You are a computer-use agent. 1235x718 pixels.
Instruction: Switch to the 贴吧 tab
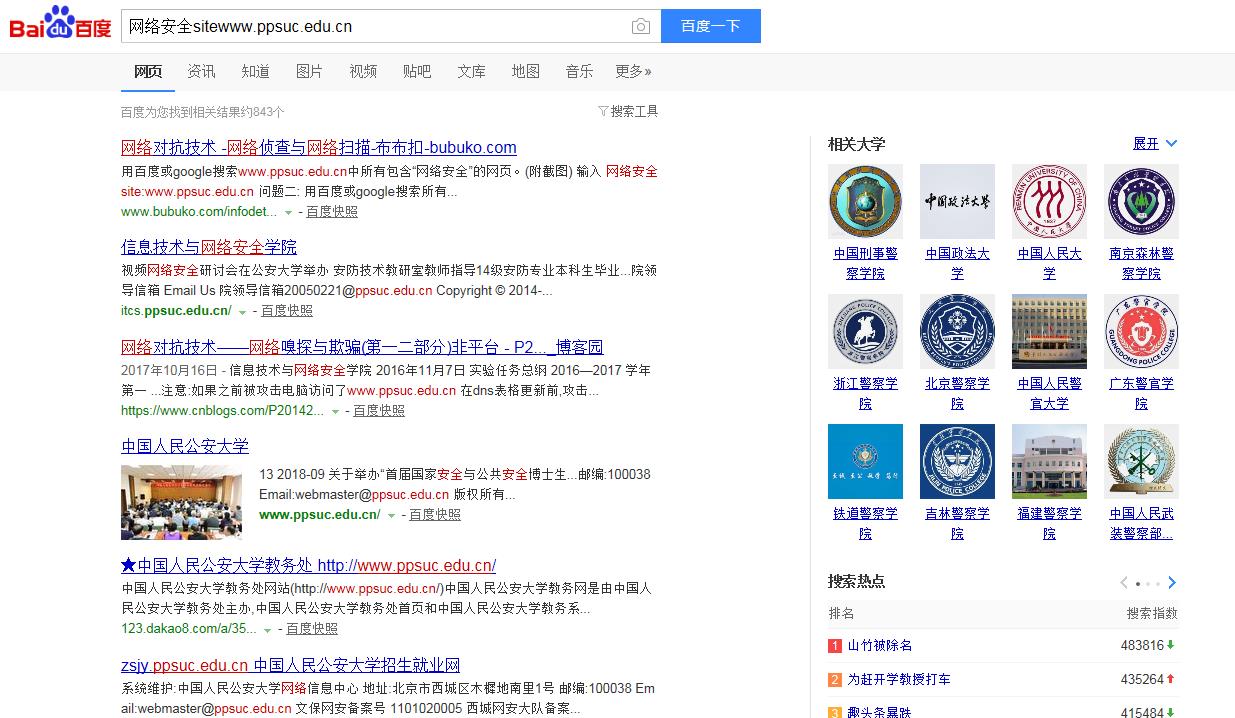point(417,71)
